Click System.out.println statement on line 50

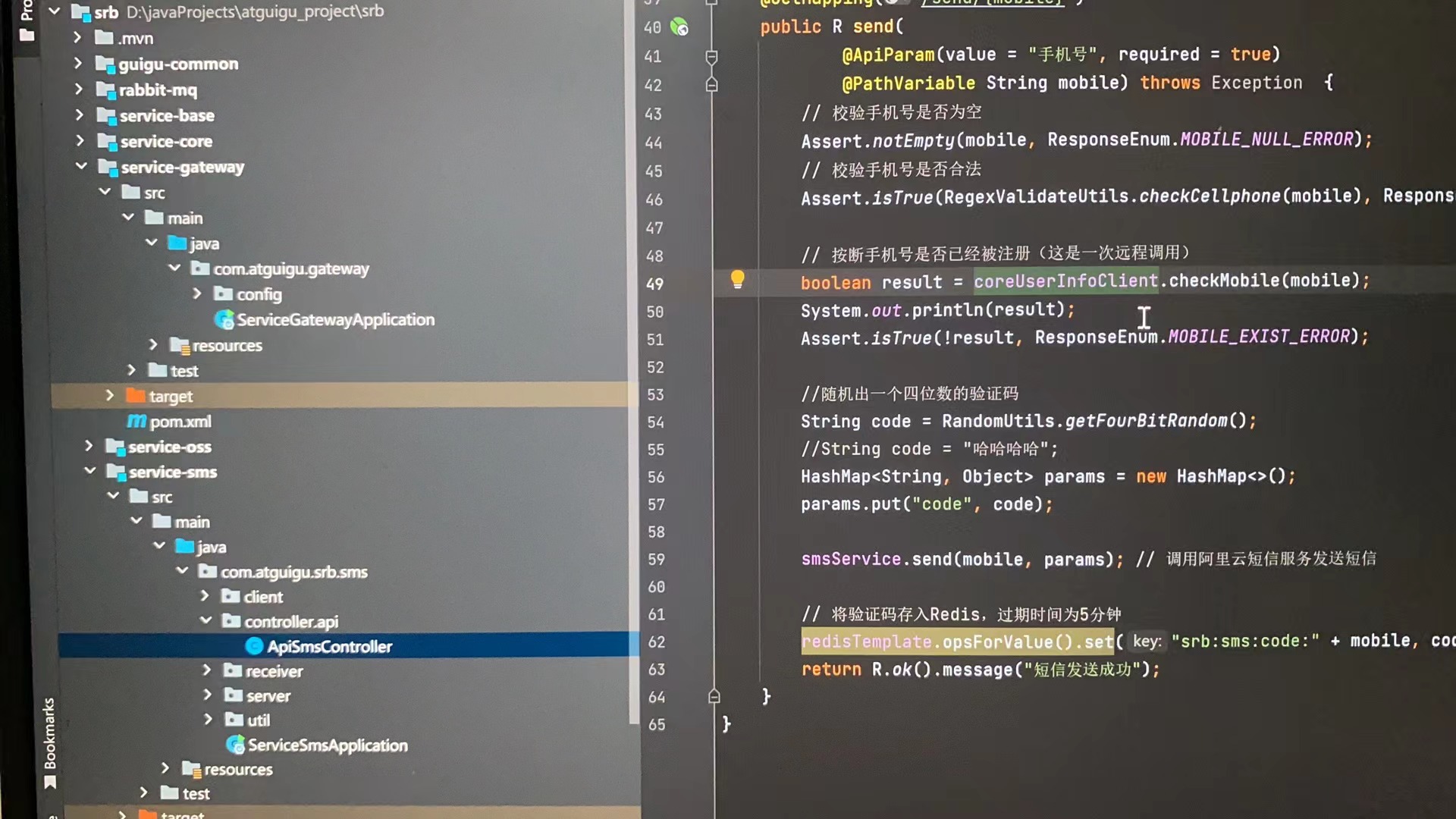pyautogui.click(x=938, y=311)
